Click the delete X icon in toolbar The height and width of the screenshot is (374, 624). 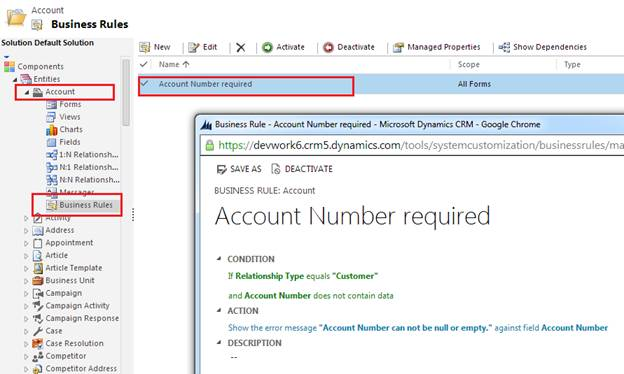241,48
